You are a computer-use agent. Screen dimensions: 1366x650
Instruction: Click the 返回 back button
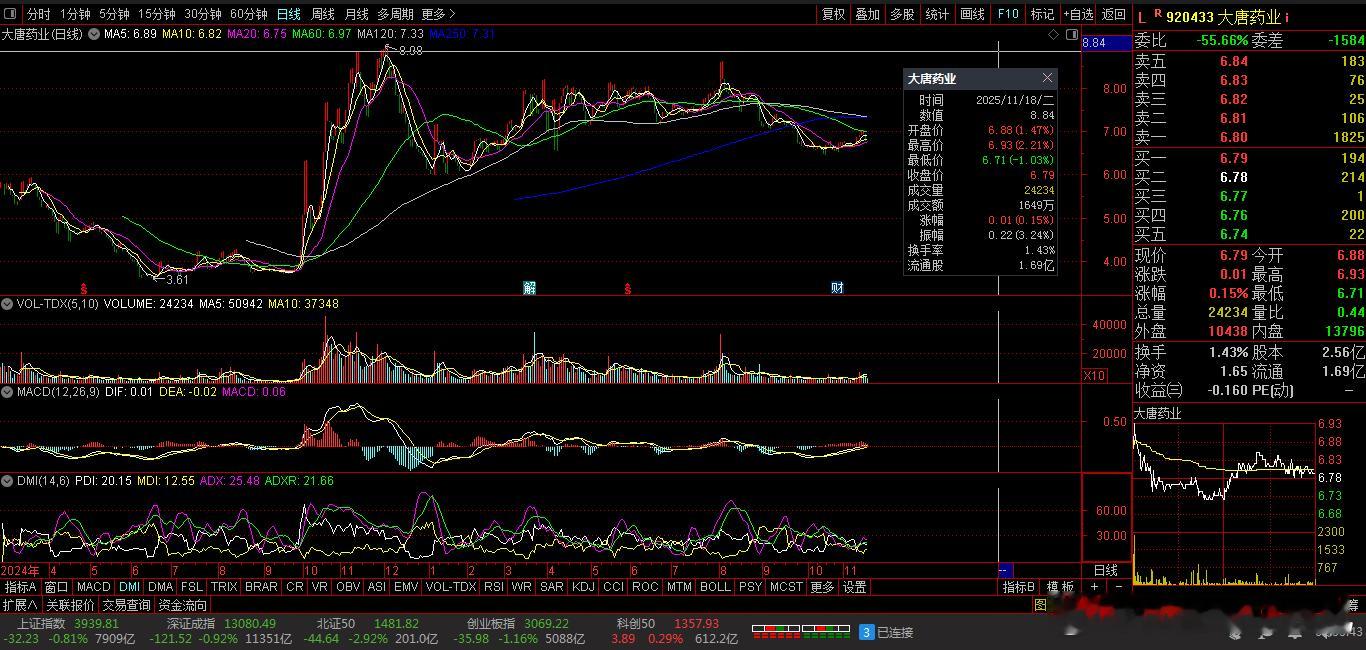pos(1113,14)
